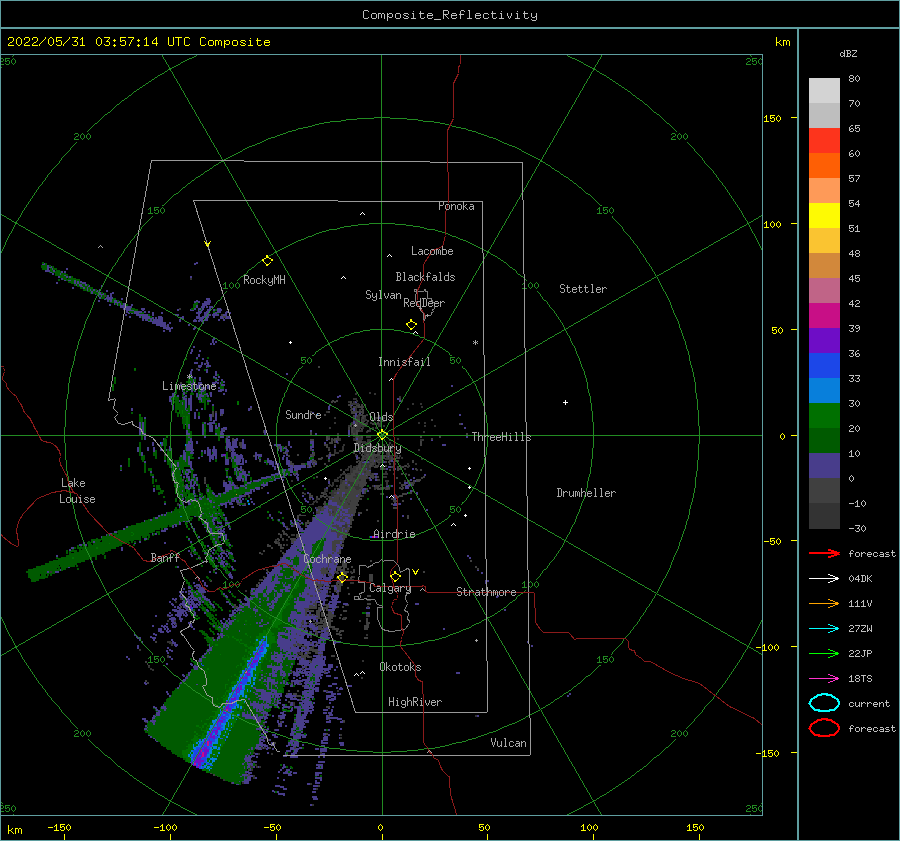The height and width of the screenshot is (841, 900).
Task: Click the magenta 18TS arrow icon
Action: (824, 679)
